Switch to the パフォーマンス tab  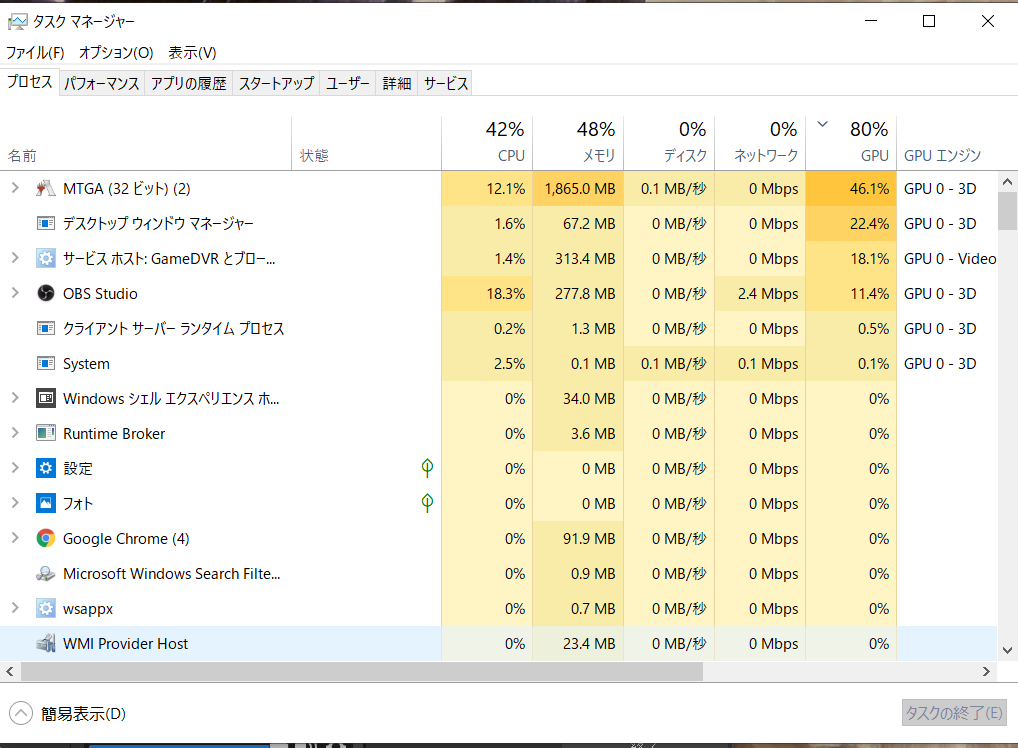[102, 84]
